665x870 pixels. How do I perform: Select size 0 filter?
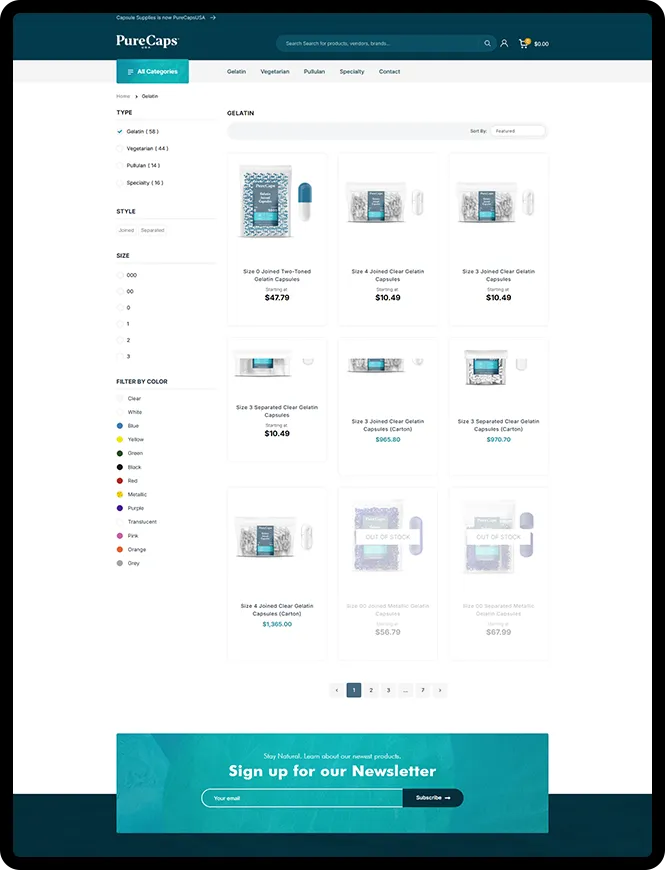[120, 307]
